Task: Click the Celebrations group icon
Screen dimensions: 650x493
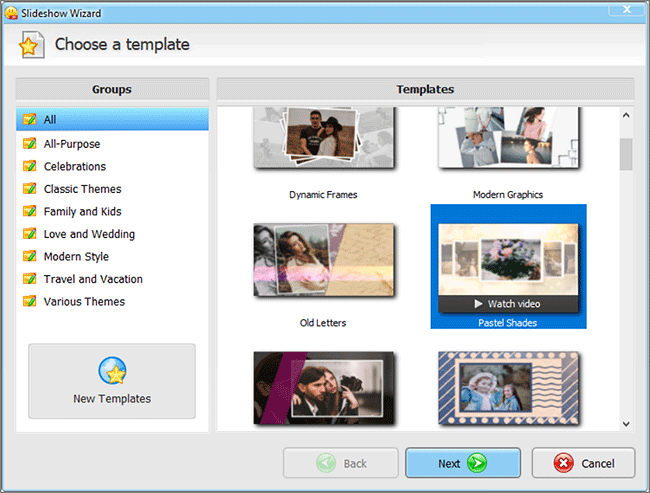Action: pyautogui.click(x=30, y=166)
